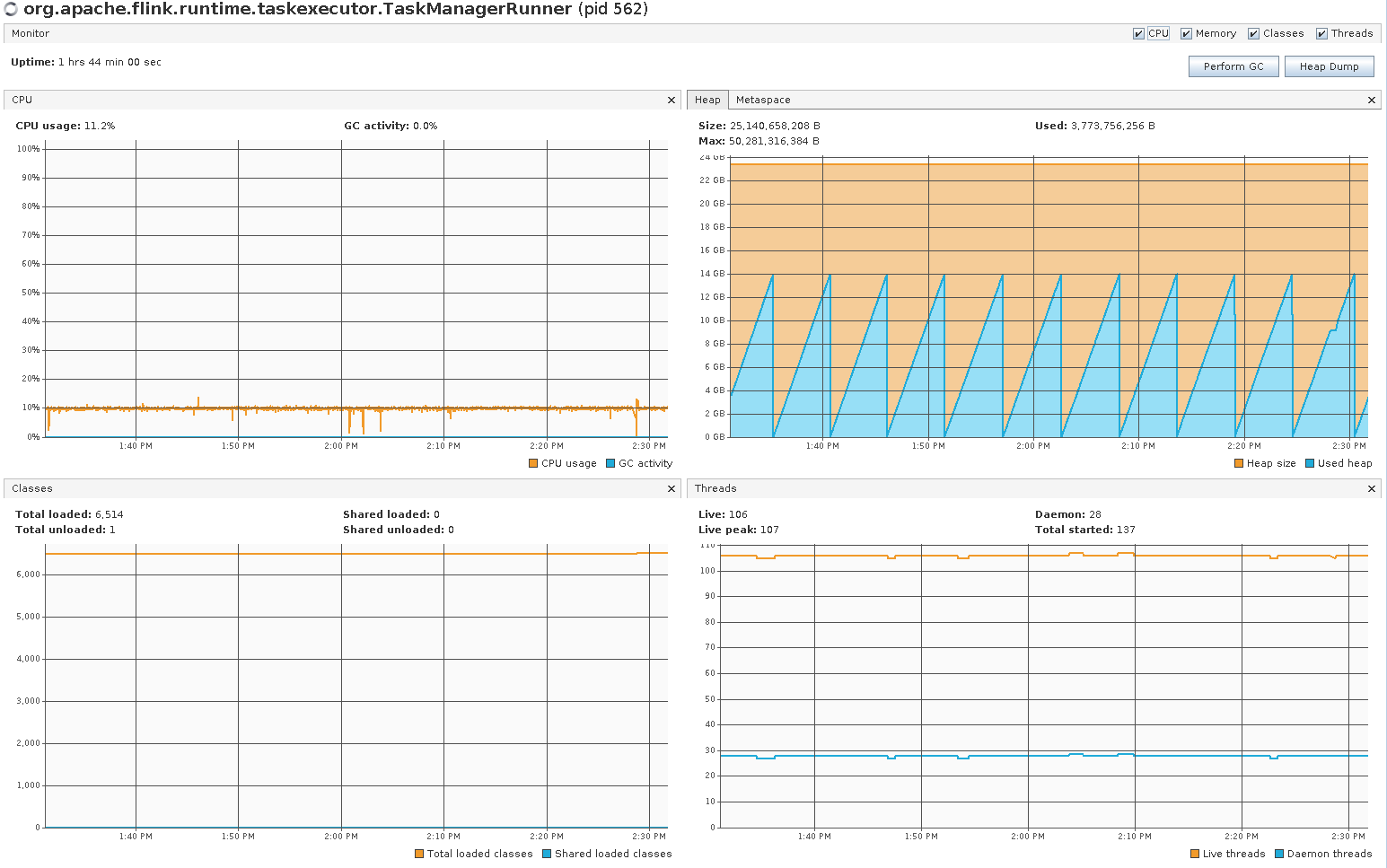
Task: Click the CPU usage legend swatch
Action: pos(533,464)
